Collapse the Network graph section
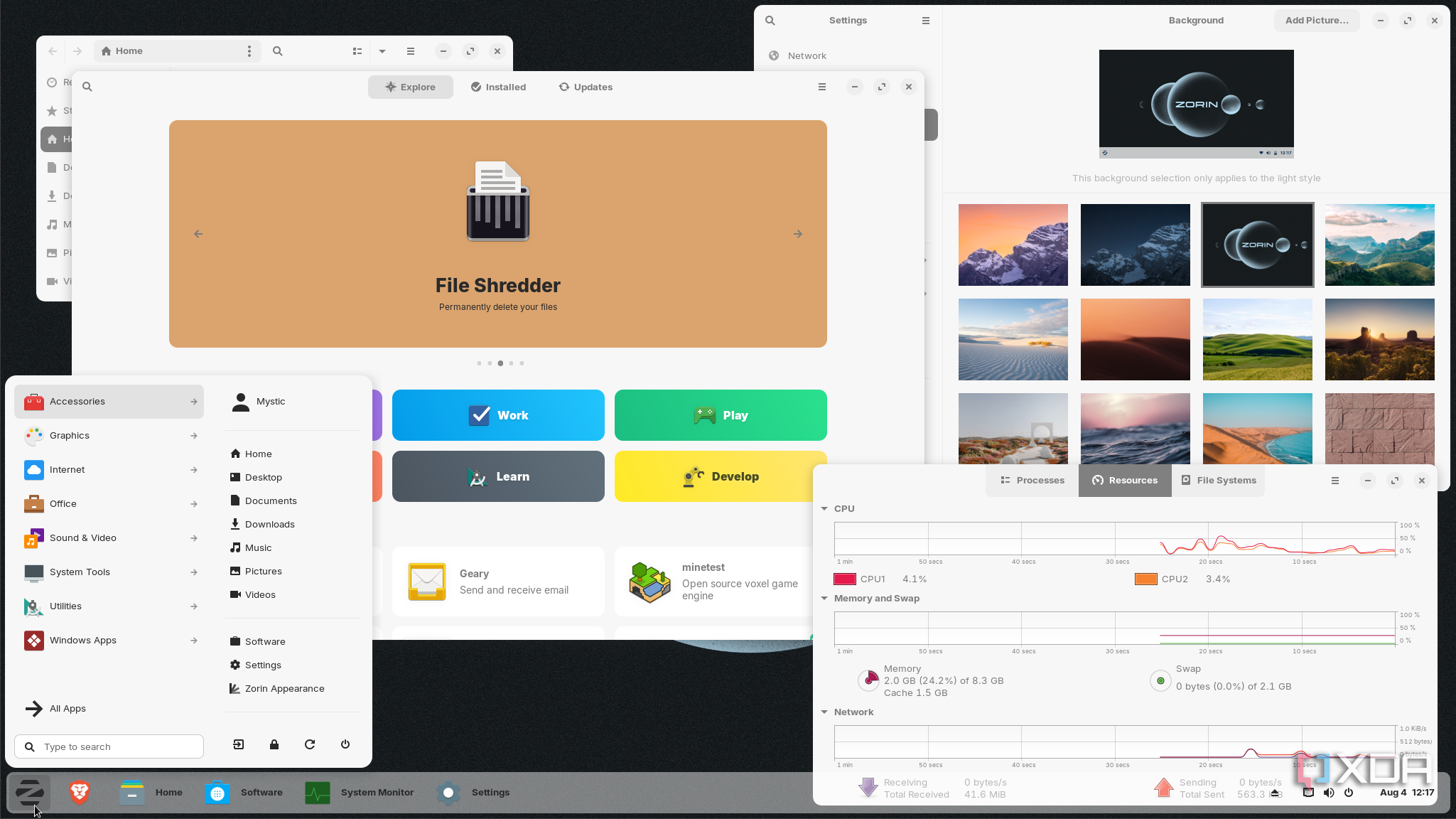 tap(824, 712)
